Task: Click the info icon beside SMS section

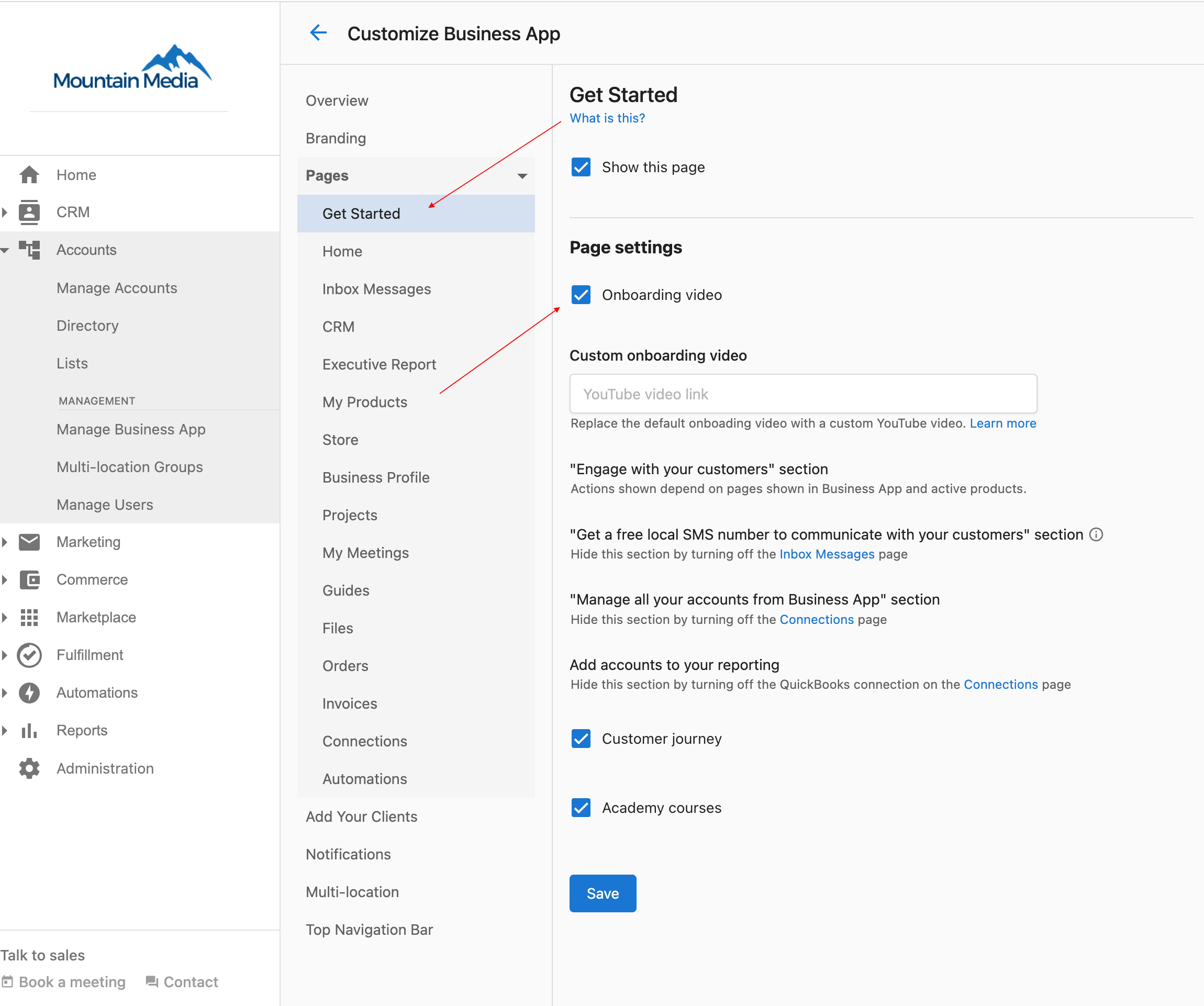Action: coord(1096,535)
